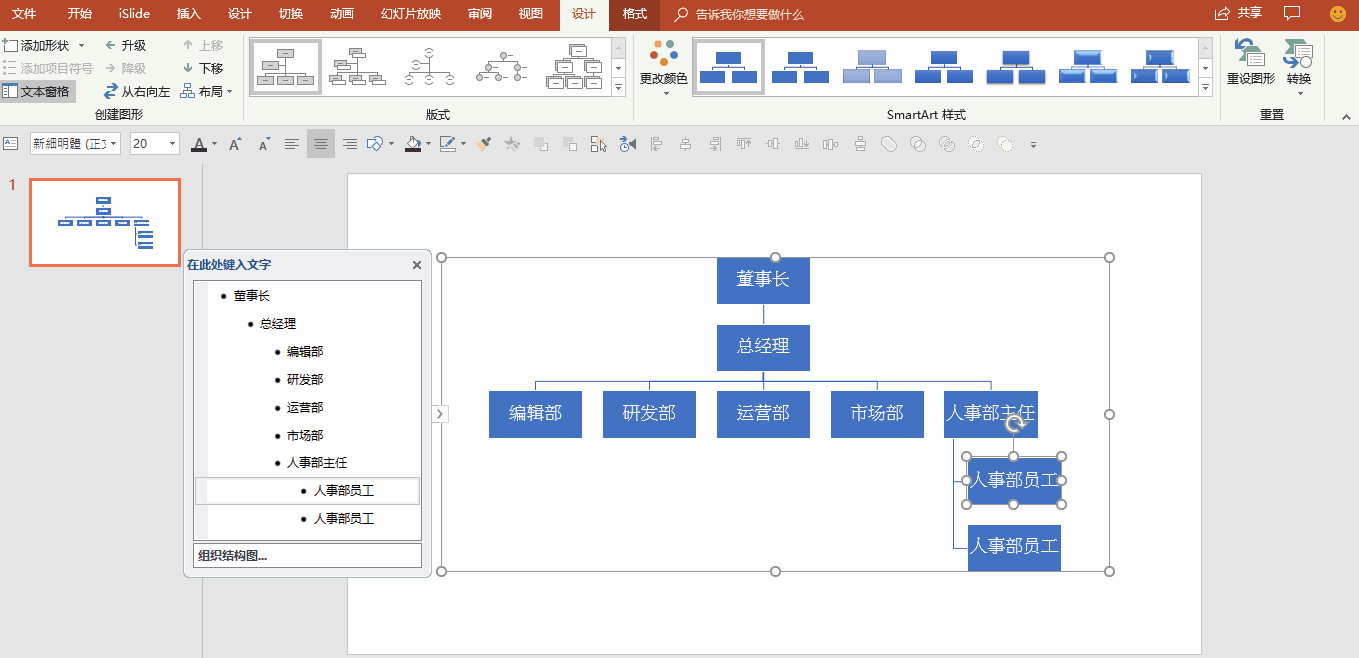
Task: Click the text box icon in quick toolbar
Action: (x=11, y=144)
